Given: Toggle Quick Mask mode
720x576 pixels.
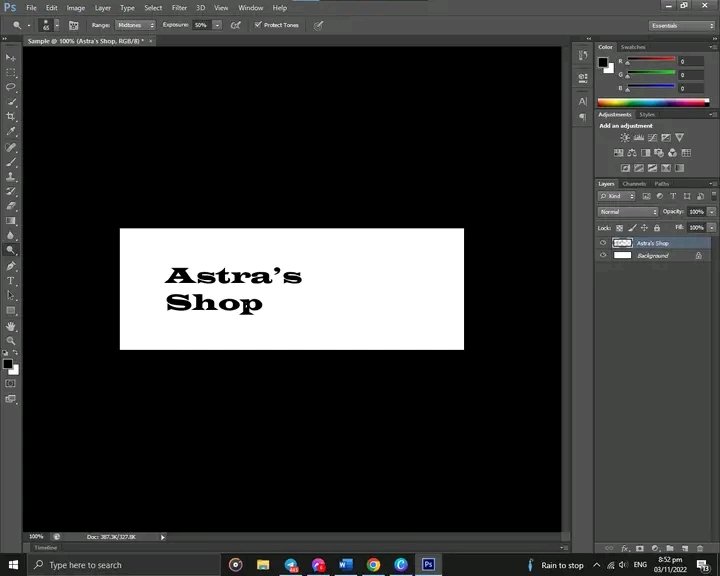Looking at the screenshot, I should tap(10, 384).
